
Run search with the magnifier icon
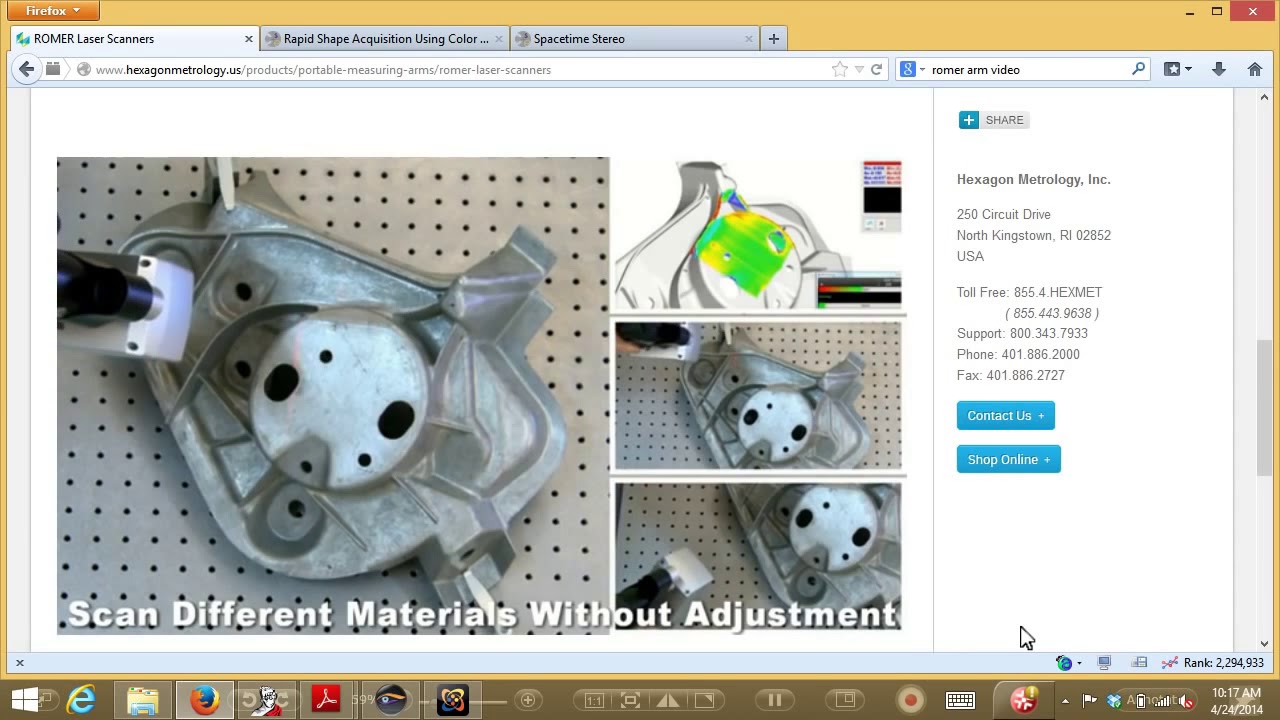point(1138,69)
